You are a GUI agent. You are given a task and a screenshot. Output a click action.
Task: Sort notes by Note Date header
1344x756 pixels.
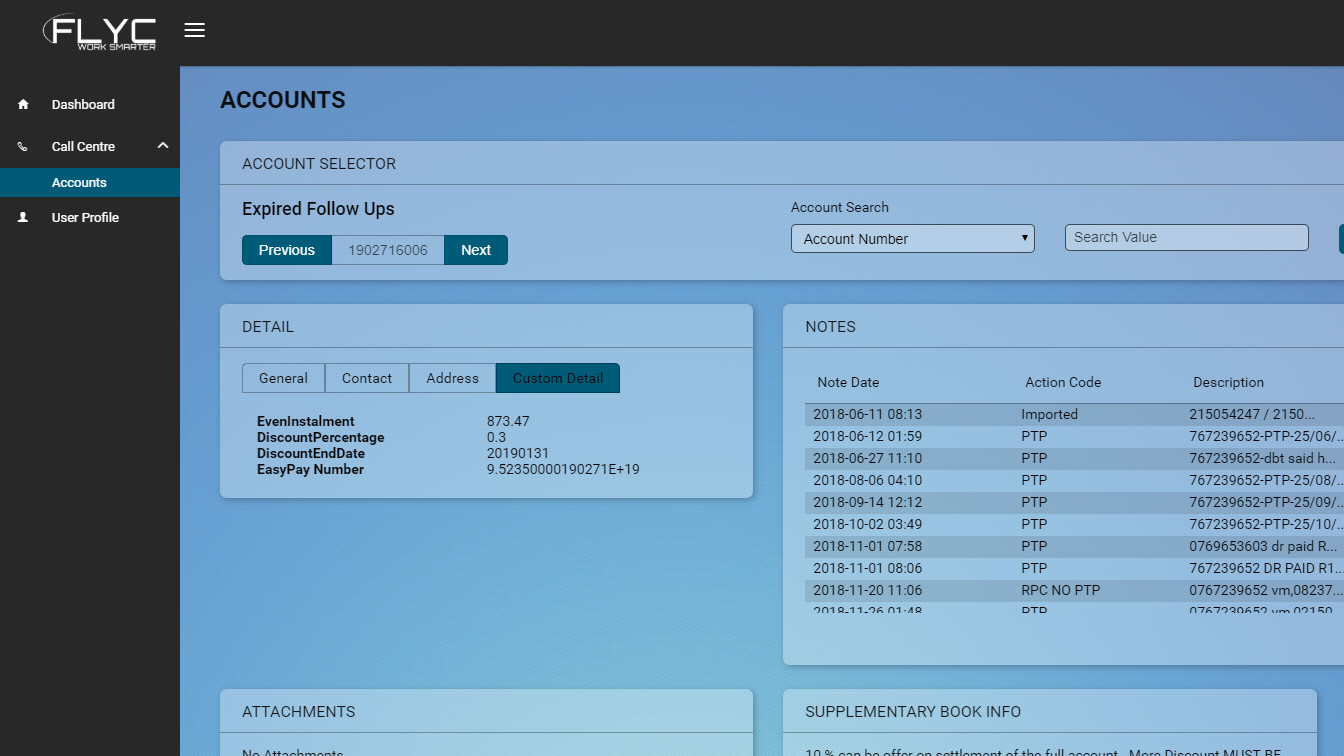coord(848,382)
